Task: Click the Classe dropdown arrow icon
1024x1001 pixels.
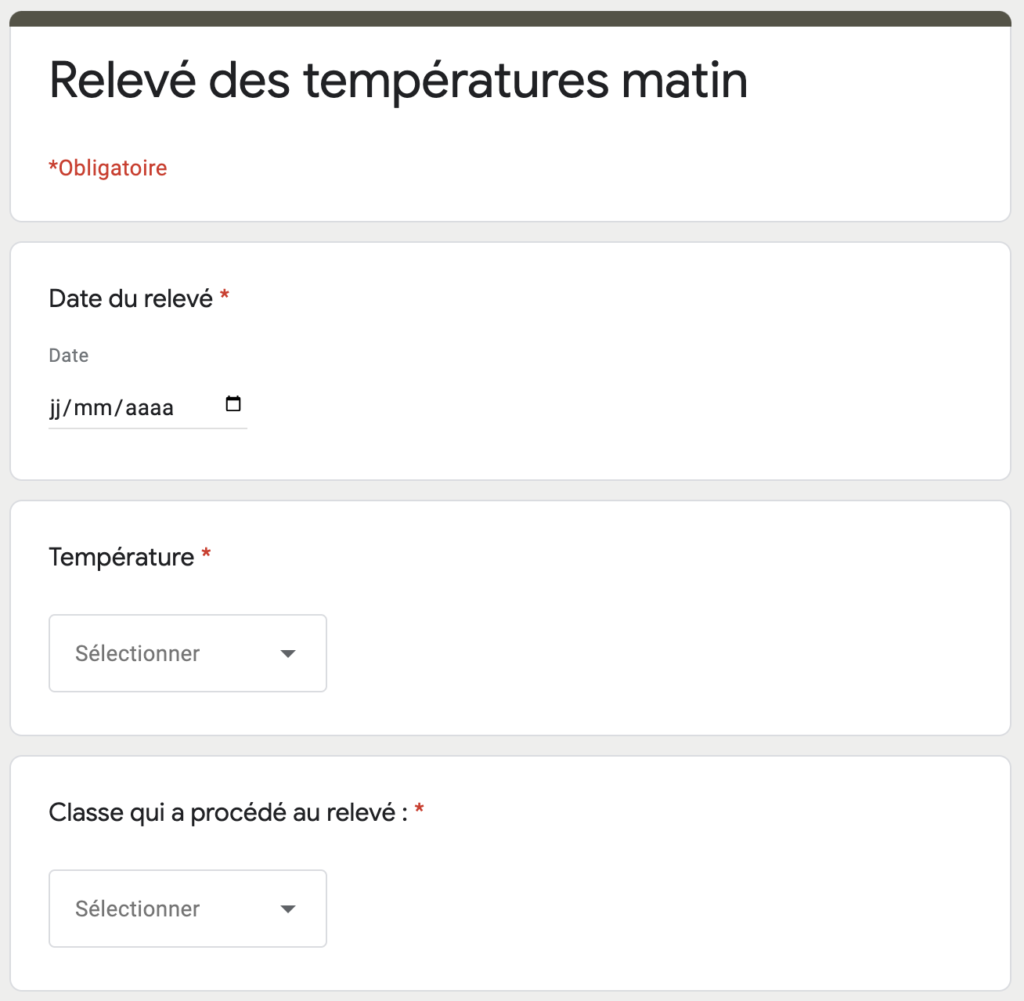Action: [288, 909]
